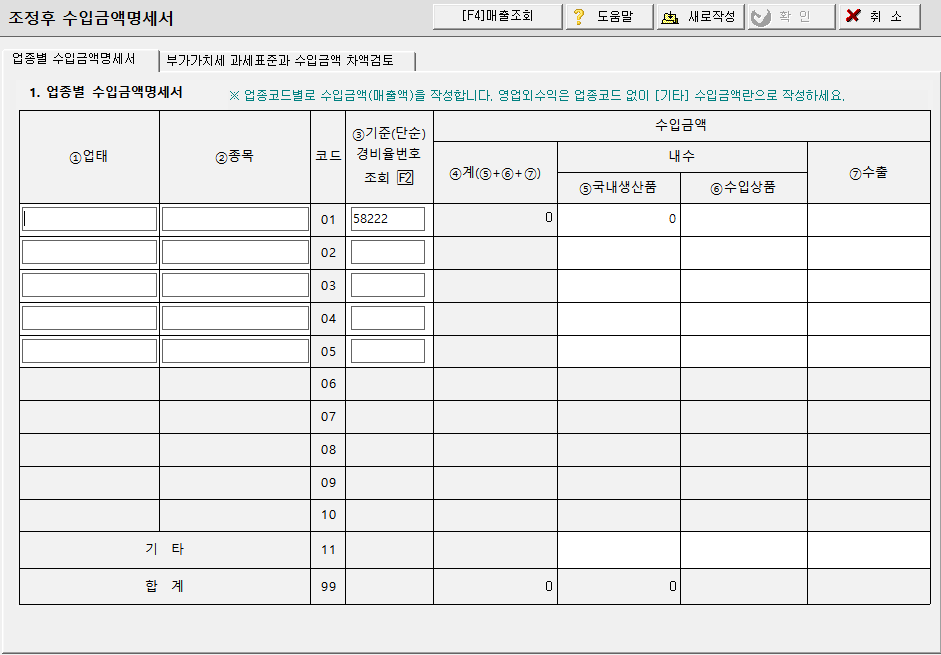The width and height of the screenshot is (941, 655).
Task: Click the grayed-out 확인 button
Action: coord(792,16)
